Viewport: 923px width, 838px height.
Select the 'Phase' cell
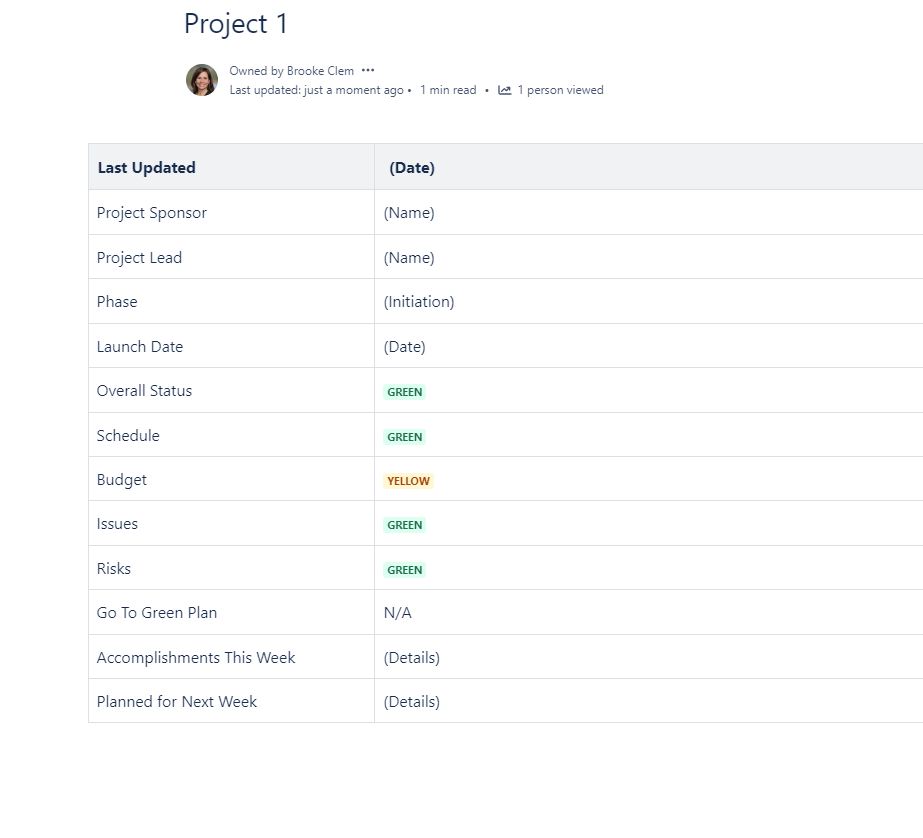pos(231,301)
